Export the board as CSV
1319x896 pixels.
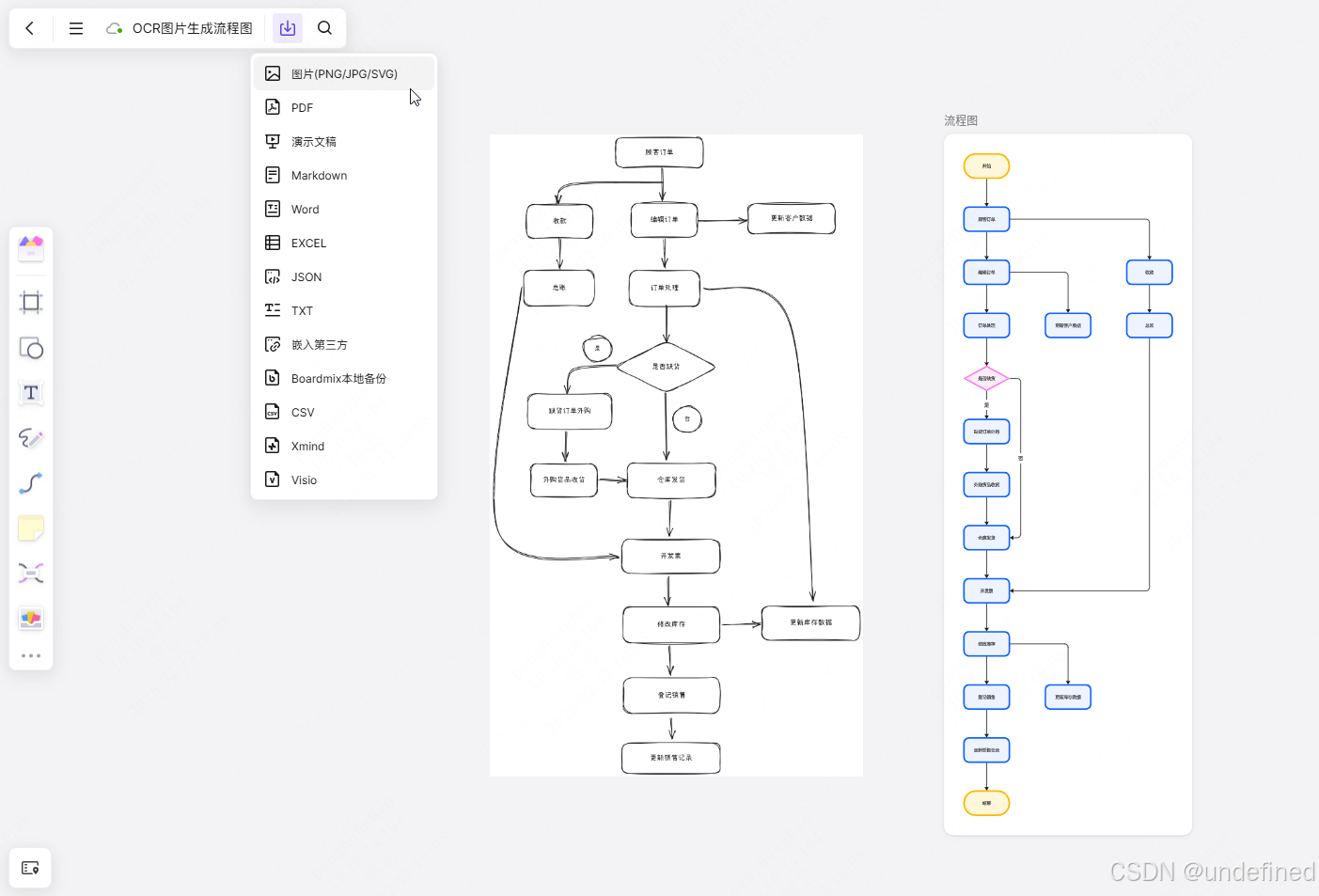tap(344, 412)
